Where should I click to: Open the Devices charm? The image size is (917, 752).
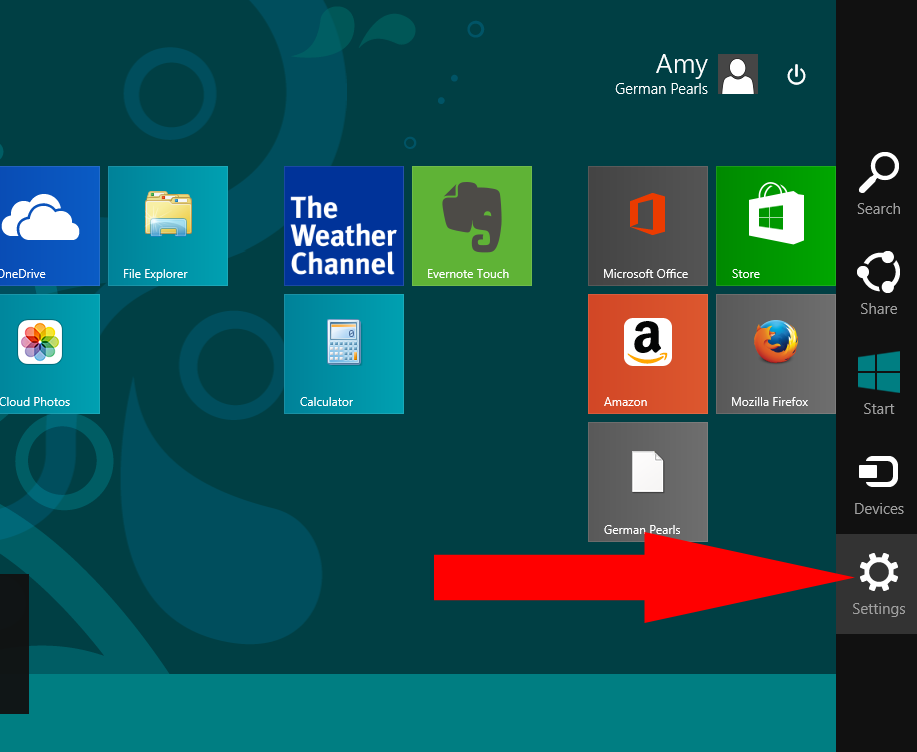coord(878,484)
